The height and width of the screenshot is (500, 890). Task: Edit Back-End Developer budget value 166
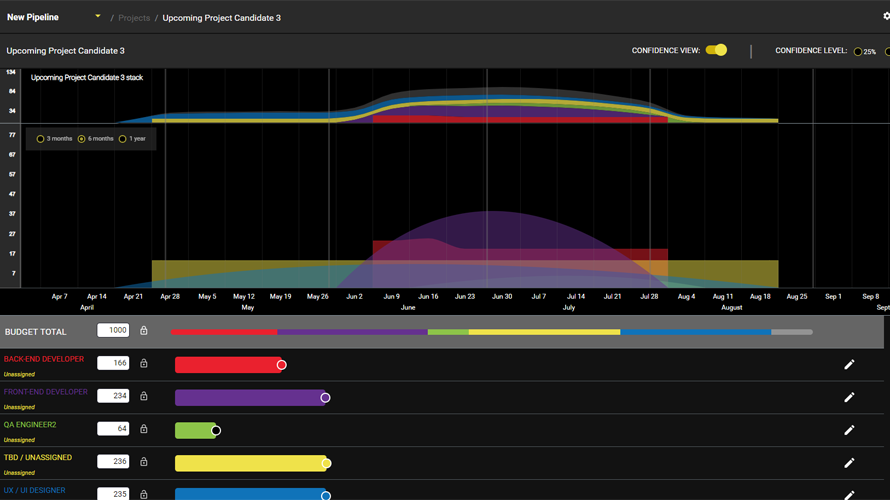113,363
